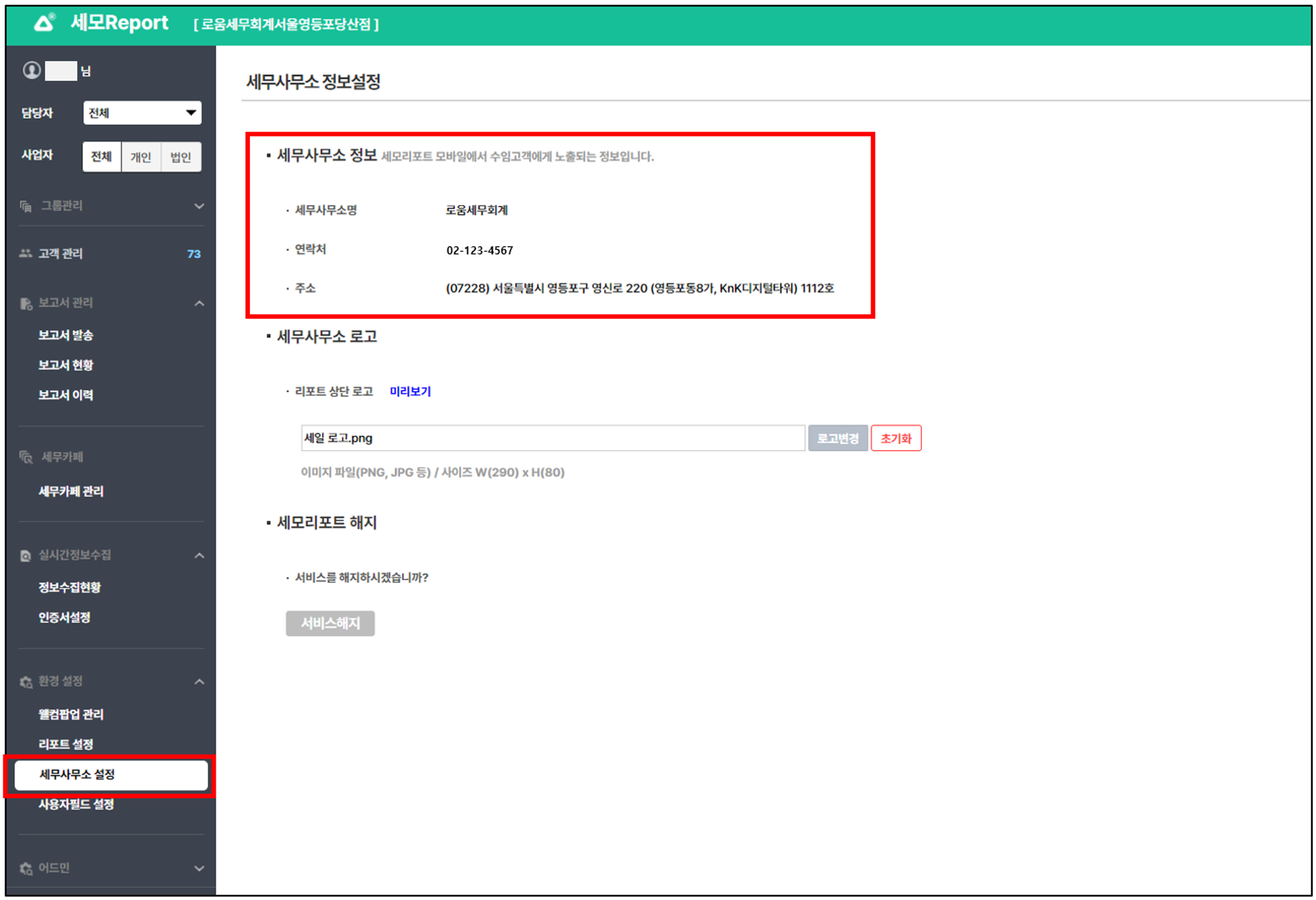Click the 세모Report triangle logo icon
Image resolution: width=1316 pixels, height=900 pixels.
click(x=44, y=24)
